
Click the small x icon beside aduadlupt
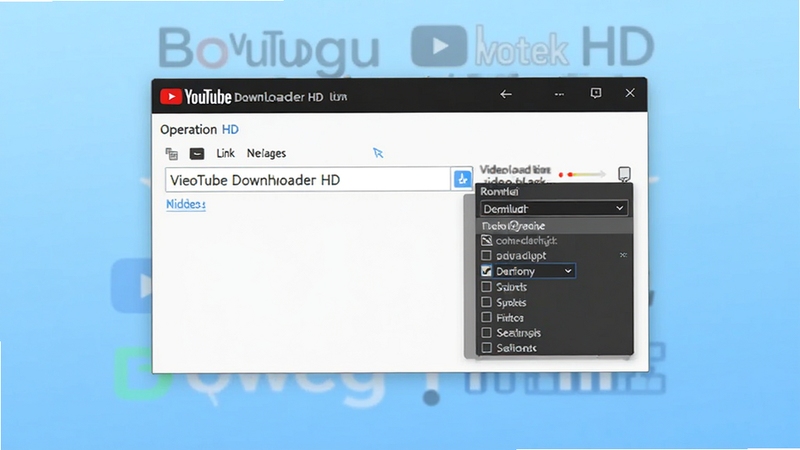tap(623, 255)
